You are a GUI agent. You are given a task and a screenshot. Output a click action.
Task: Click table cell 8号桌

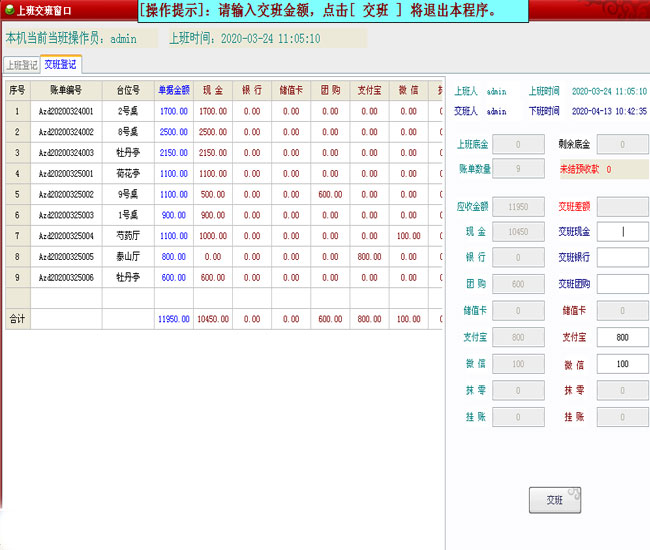(128, 132)
